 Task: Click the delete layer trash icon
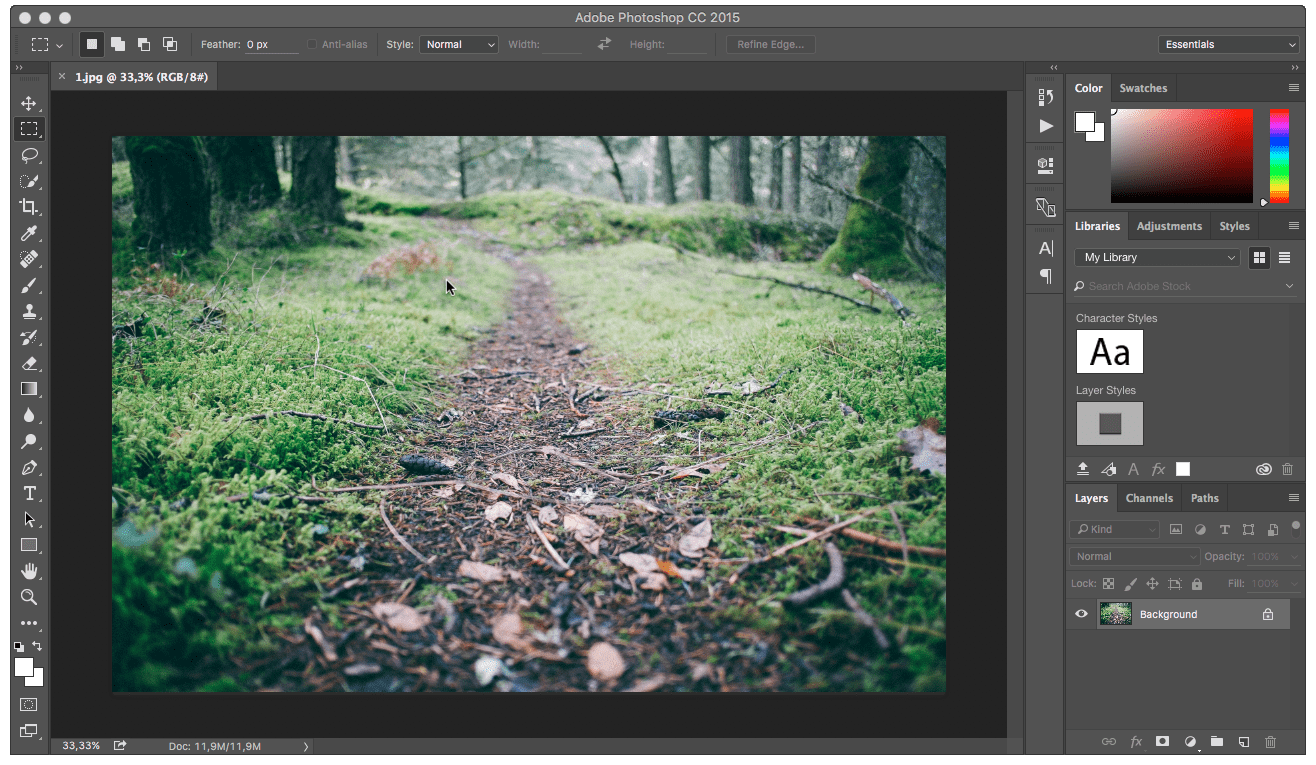1271,742
